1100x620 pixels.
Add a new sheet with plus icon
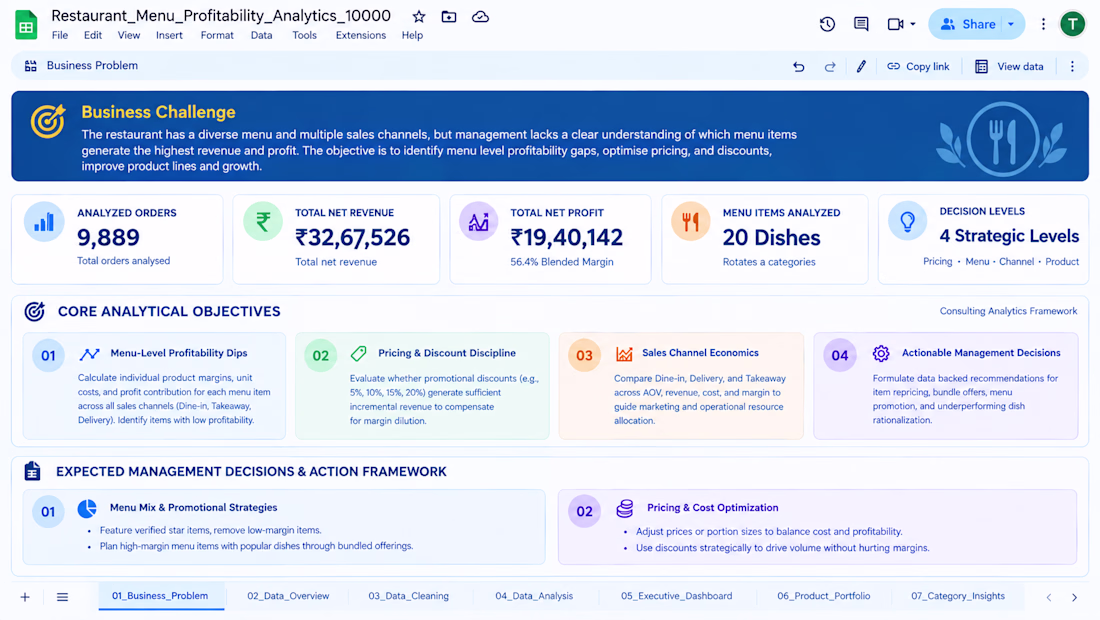point(25,597)
